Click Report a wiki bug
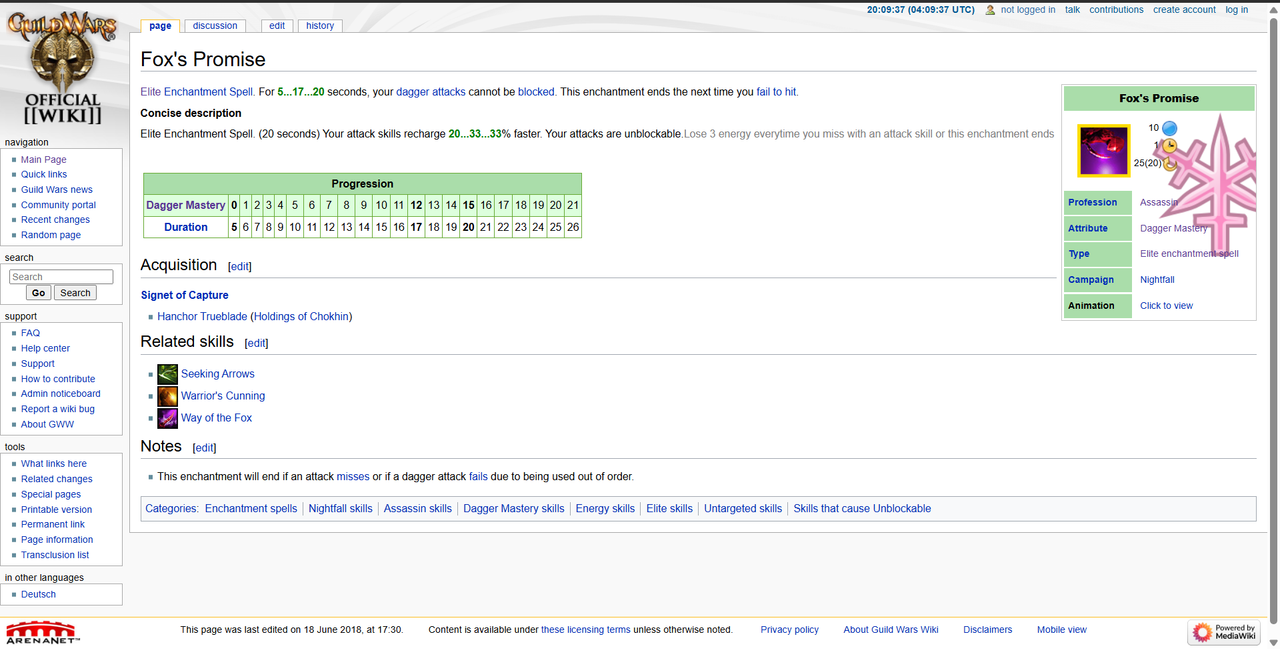 pyautogui.click(x=58, y=409)
